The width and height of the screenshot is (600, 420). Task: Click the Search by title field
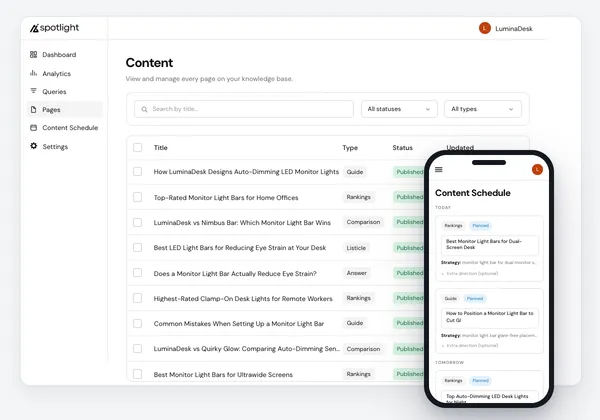[x=244, y=109]
